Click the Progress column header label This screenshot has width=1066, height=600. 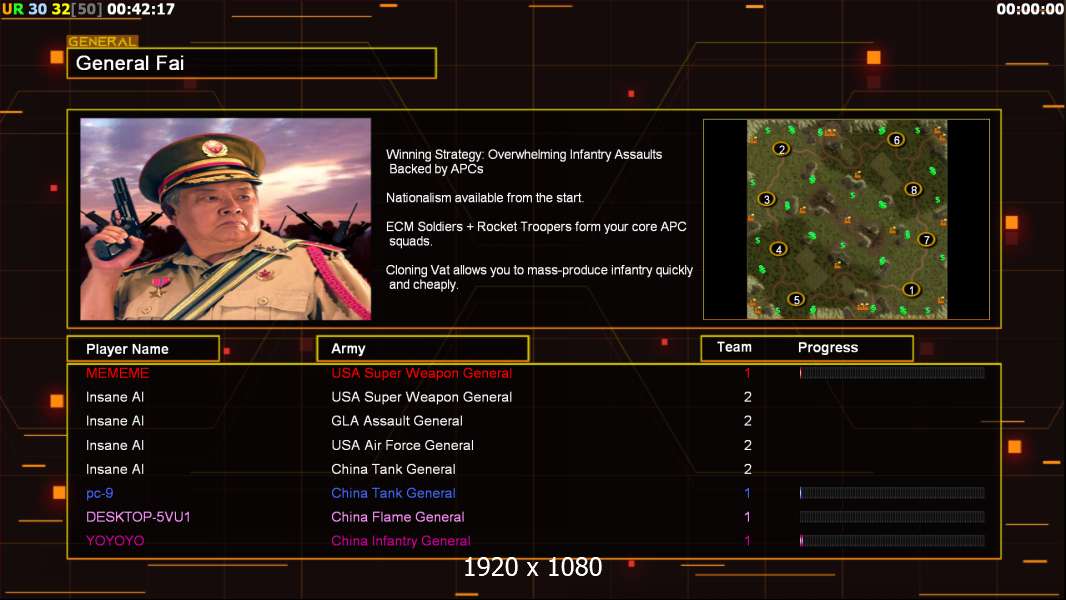point(827,347)
